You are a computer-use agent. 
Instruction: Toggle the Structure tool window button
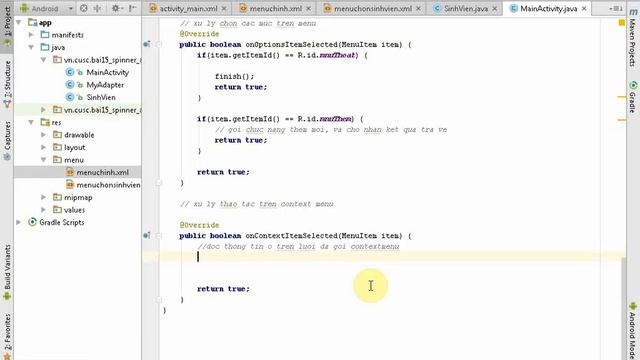tap(7, 84)
